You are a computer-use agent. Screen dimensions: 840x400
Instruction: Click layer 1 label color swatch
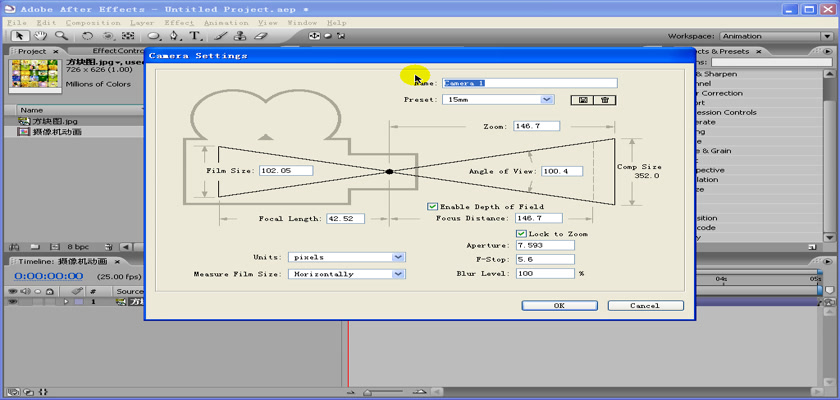tap(79, 302)
